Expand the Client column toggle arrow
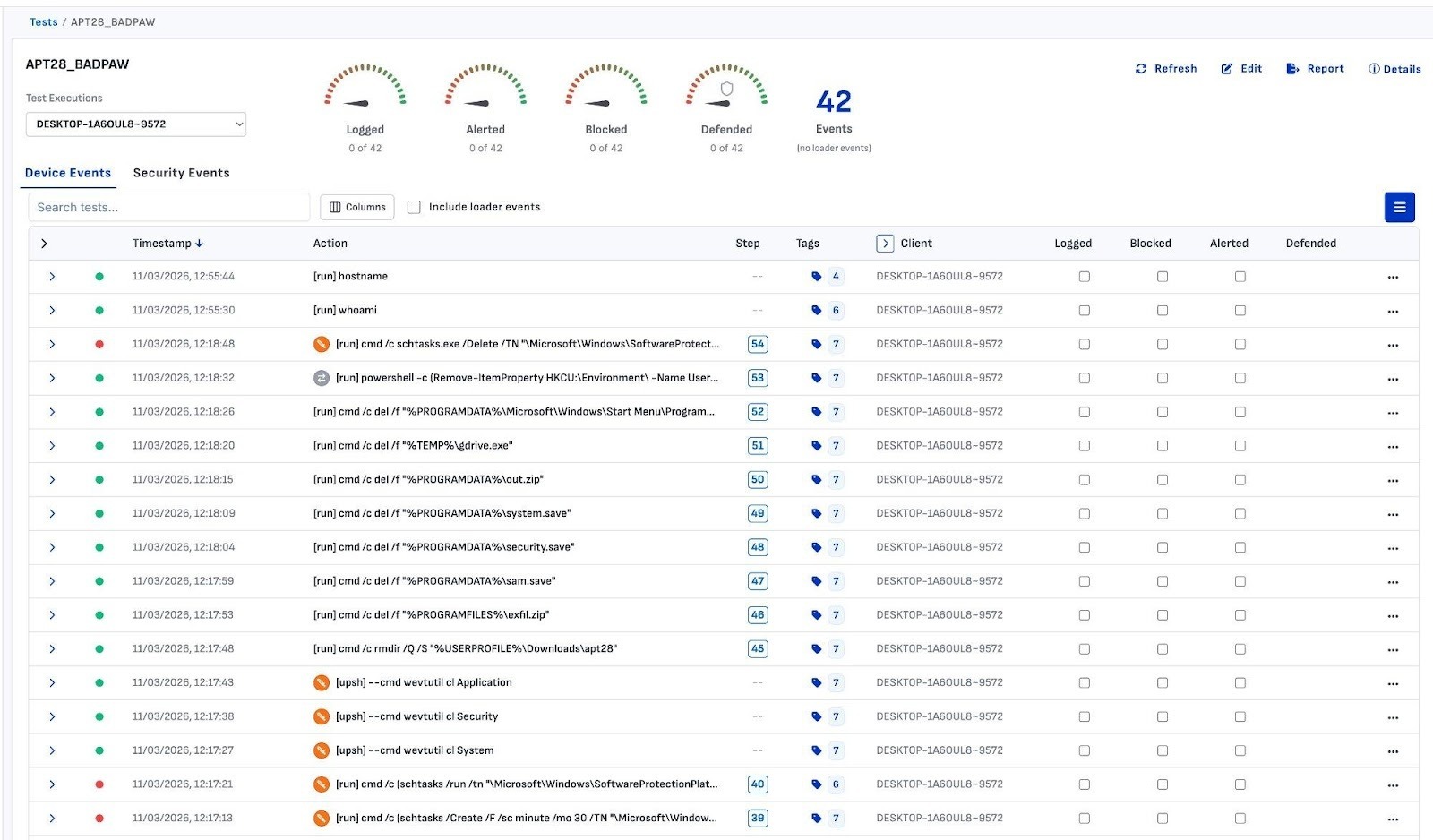The image size is (1433, 840). (x=885, y=244)
